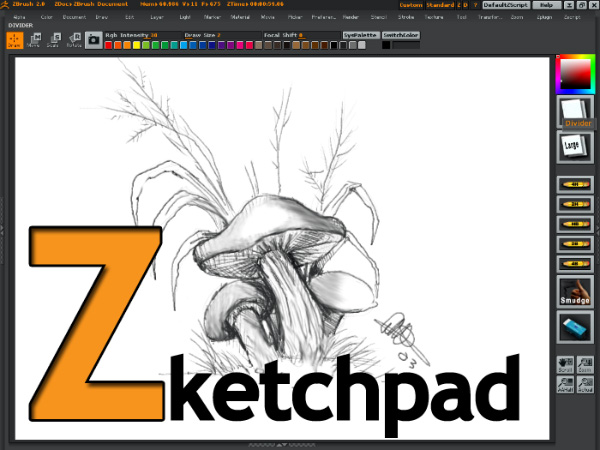Image resolution: width=600 pixels, height=450 pixels.
Task: Select the Large paper thumbnail
Action: [575, 148]
